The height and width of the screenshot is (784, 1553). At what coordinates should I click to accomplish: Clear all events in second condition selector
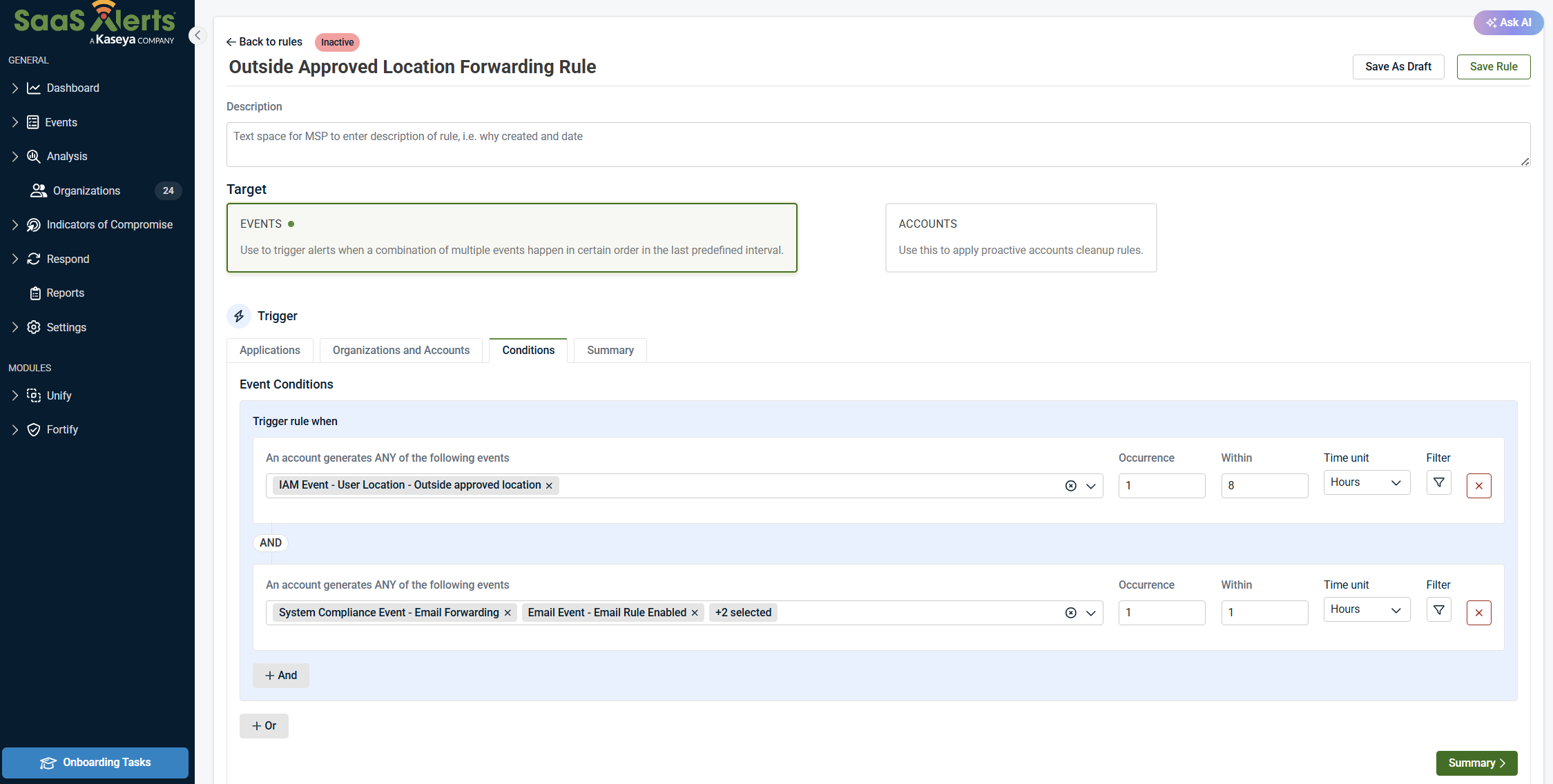pyautogui.click(x=1070, y=613)
